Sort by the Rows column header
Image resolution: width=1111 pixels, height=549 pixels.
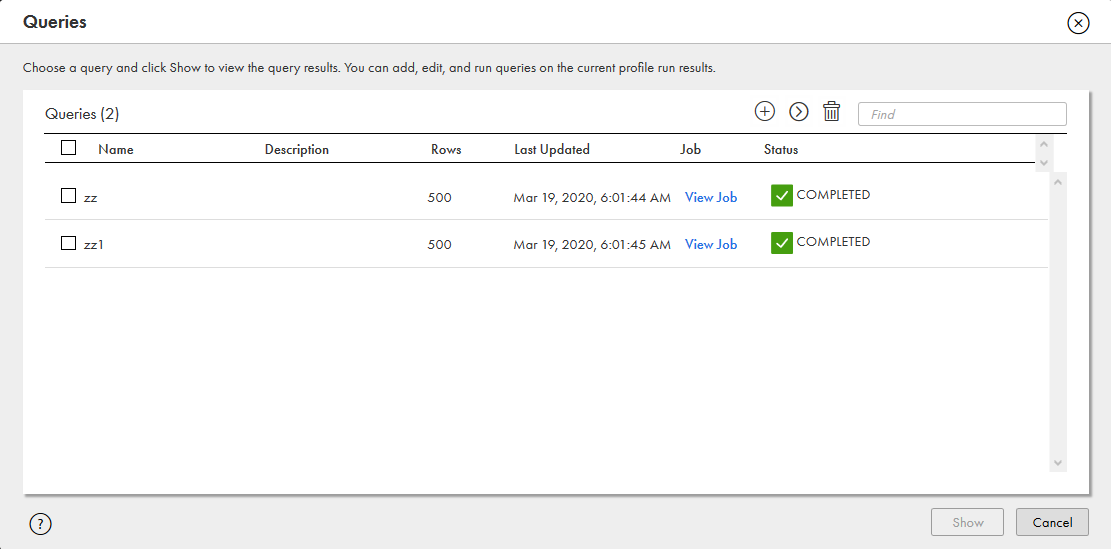pos(446,150)
